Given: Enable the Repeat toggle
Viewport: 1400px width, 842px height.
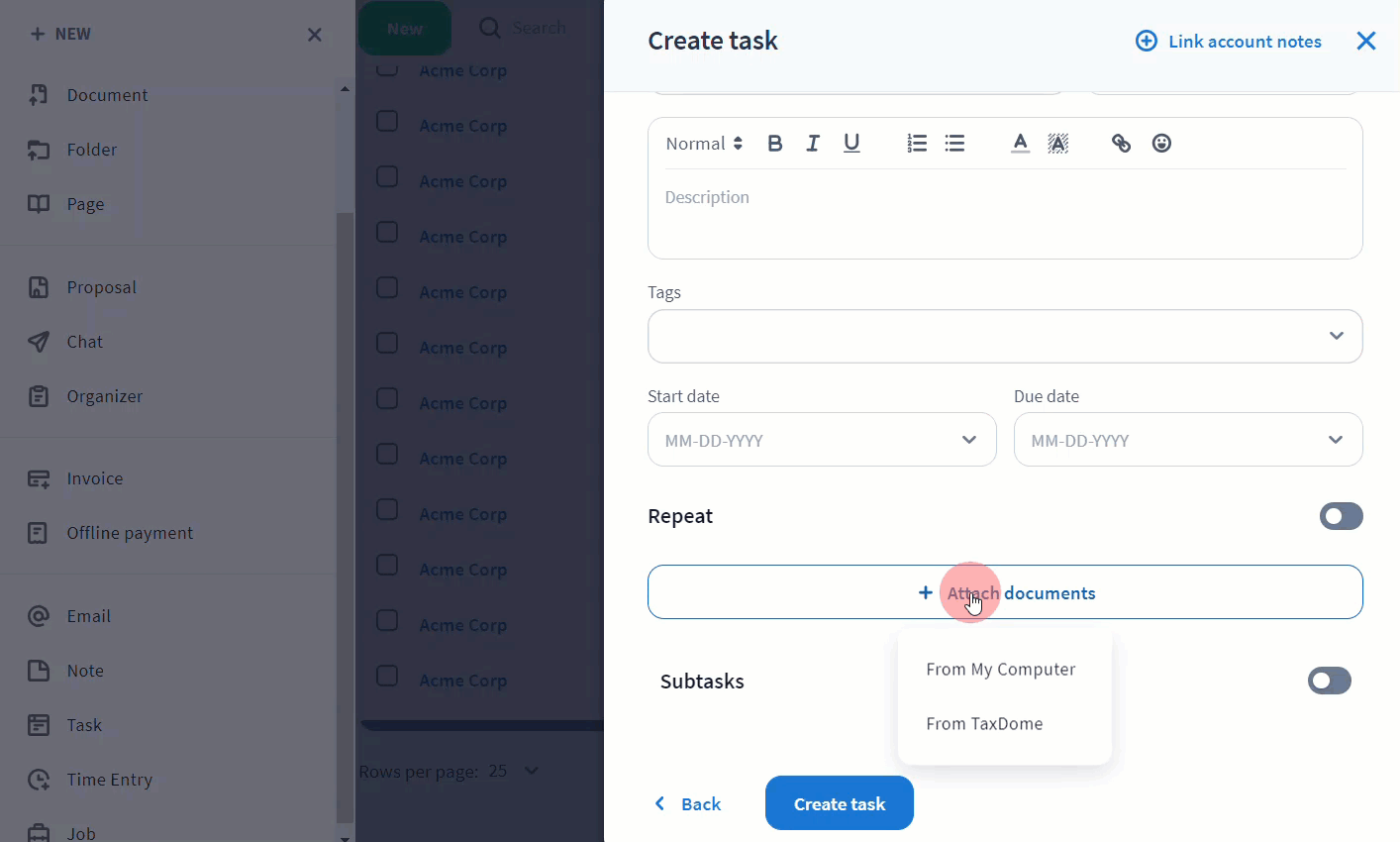Looking at the screenshot, I should pos(1341,516).
